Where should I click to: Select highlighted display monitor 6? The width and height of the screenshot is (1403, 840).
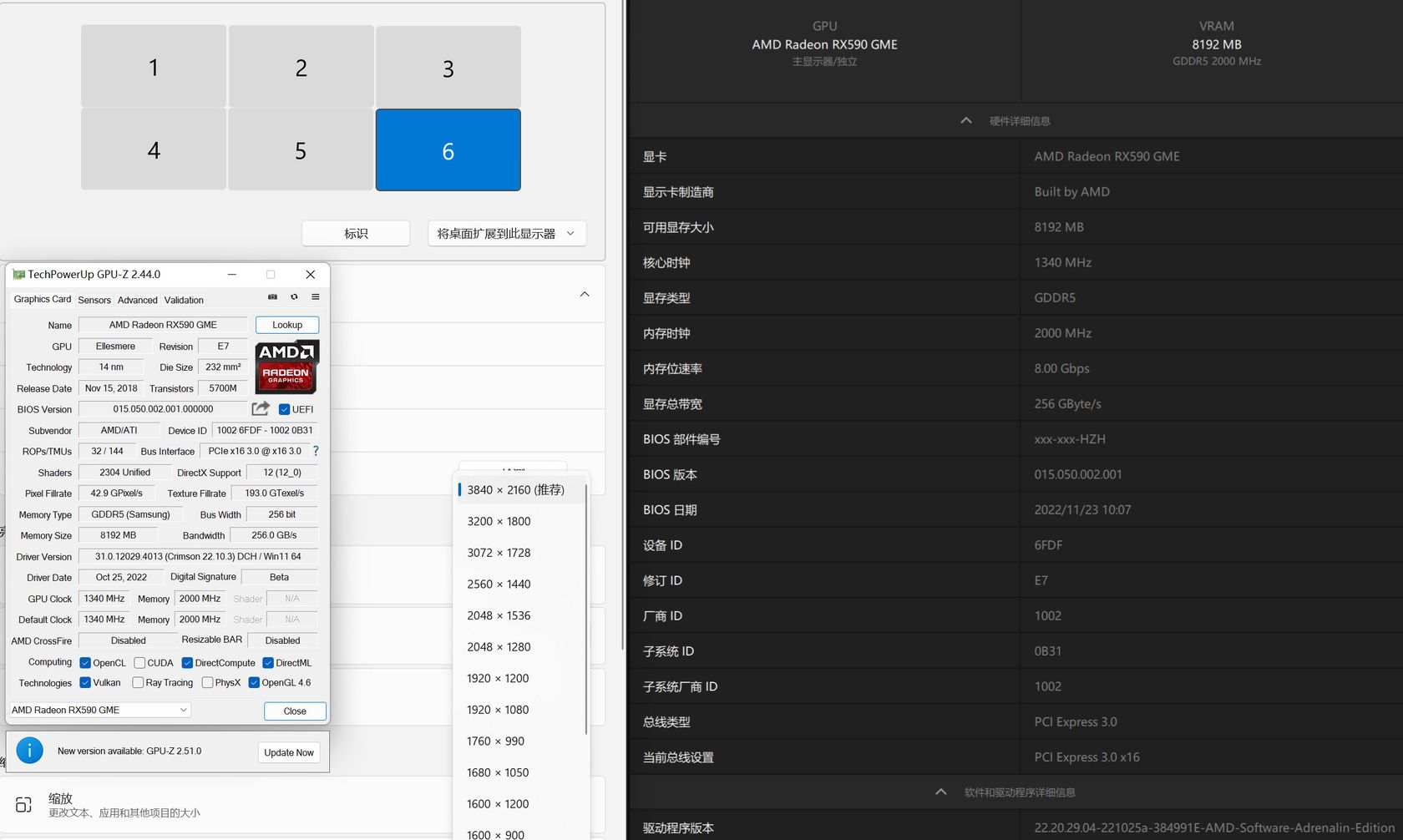[x=448, y=150]
